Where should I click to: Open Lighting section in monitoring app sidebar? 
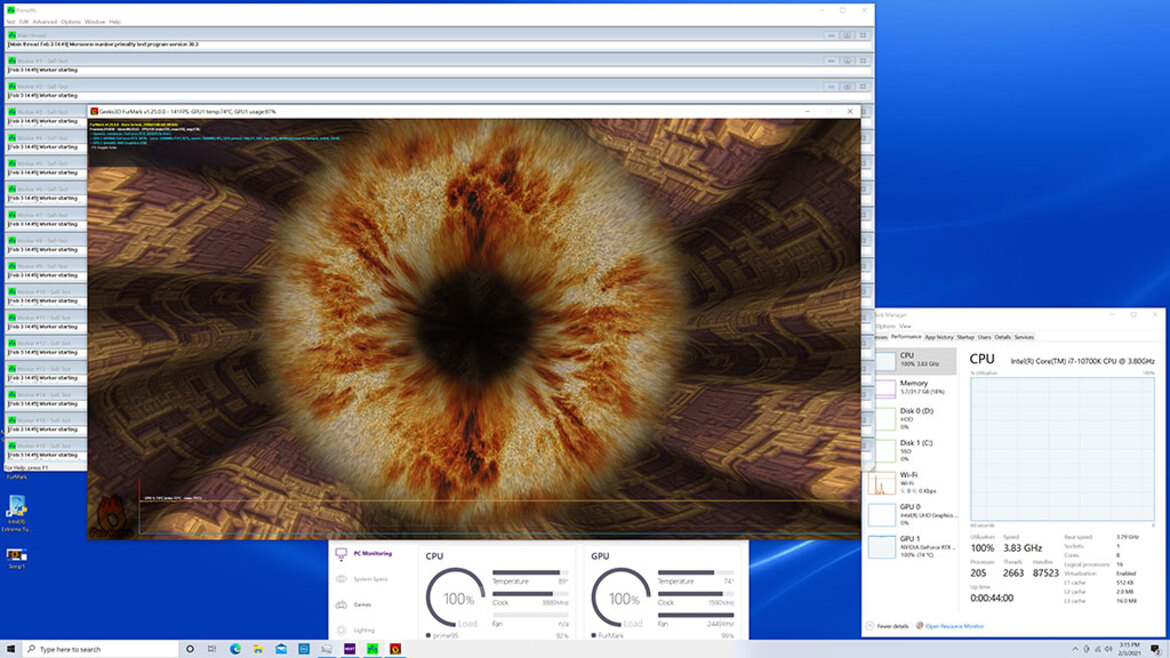[x=357, y=630]
